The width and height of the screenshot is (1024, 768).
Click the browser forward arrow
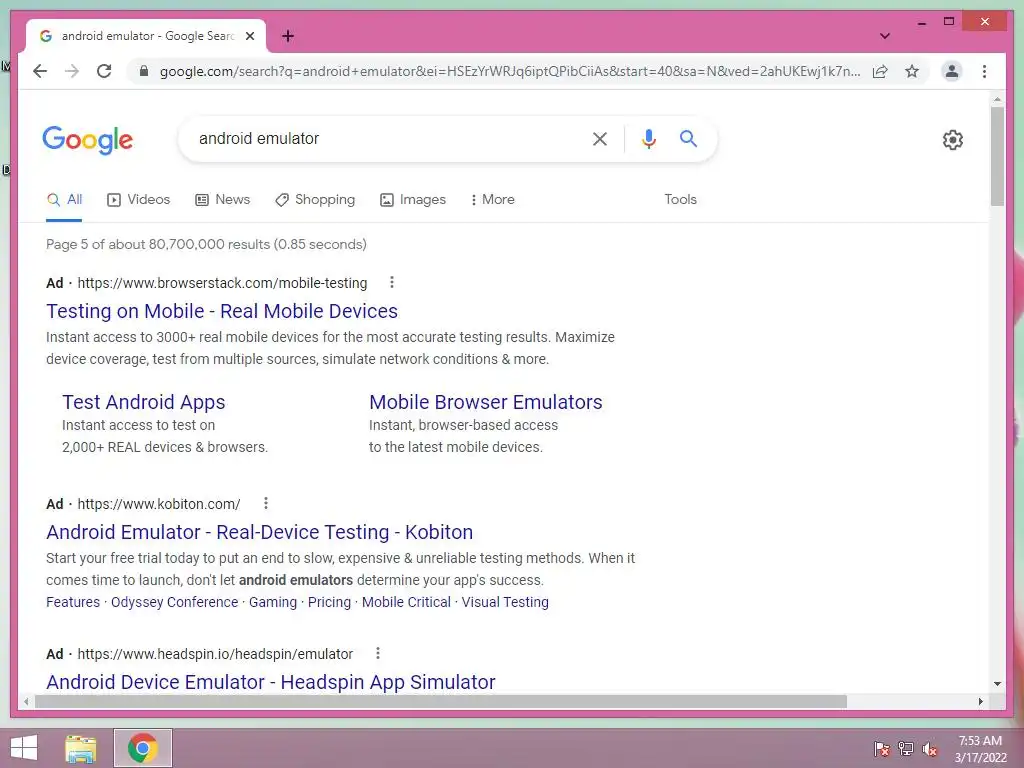pos(72,71)
